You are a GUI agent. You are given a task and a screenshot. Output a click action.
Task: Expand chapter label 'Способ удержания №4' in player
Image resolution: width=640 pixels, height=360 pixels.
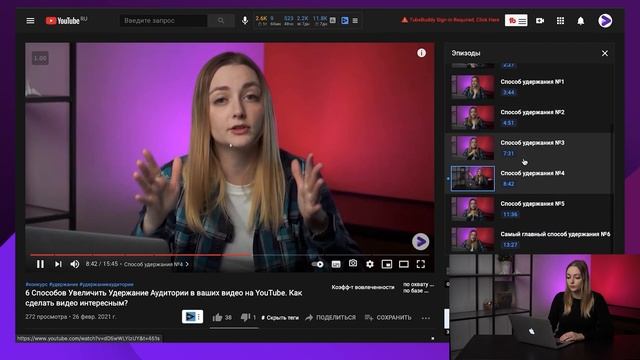point(156,264)
